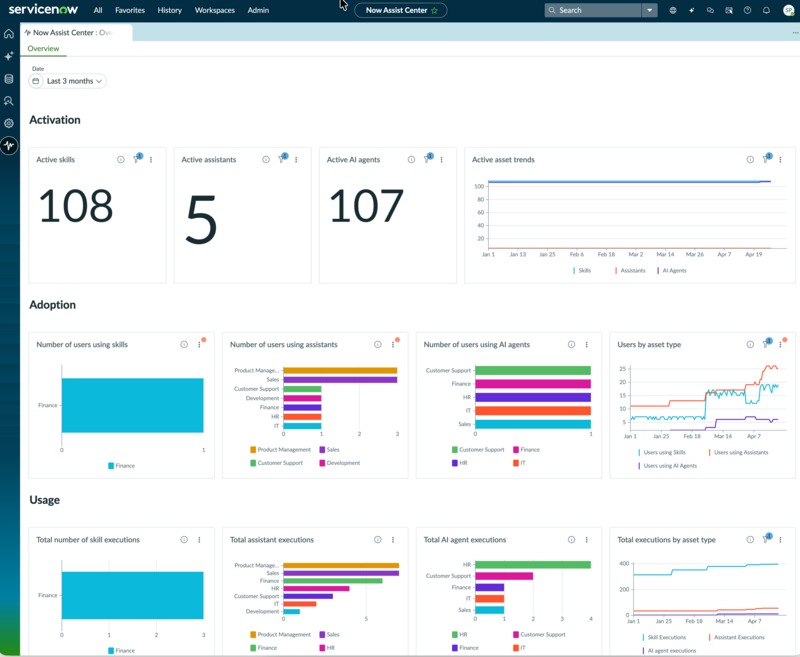This screenshot has width=800, height=657.
Task: Click the Now Assist Center pill button
Action: coord(401,10)
